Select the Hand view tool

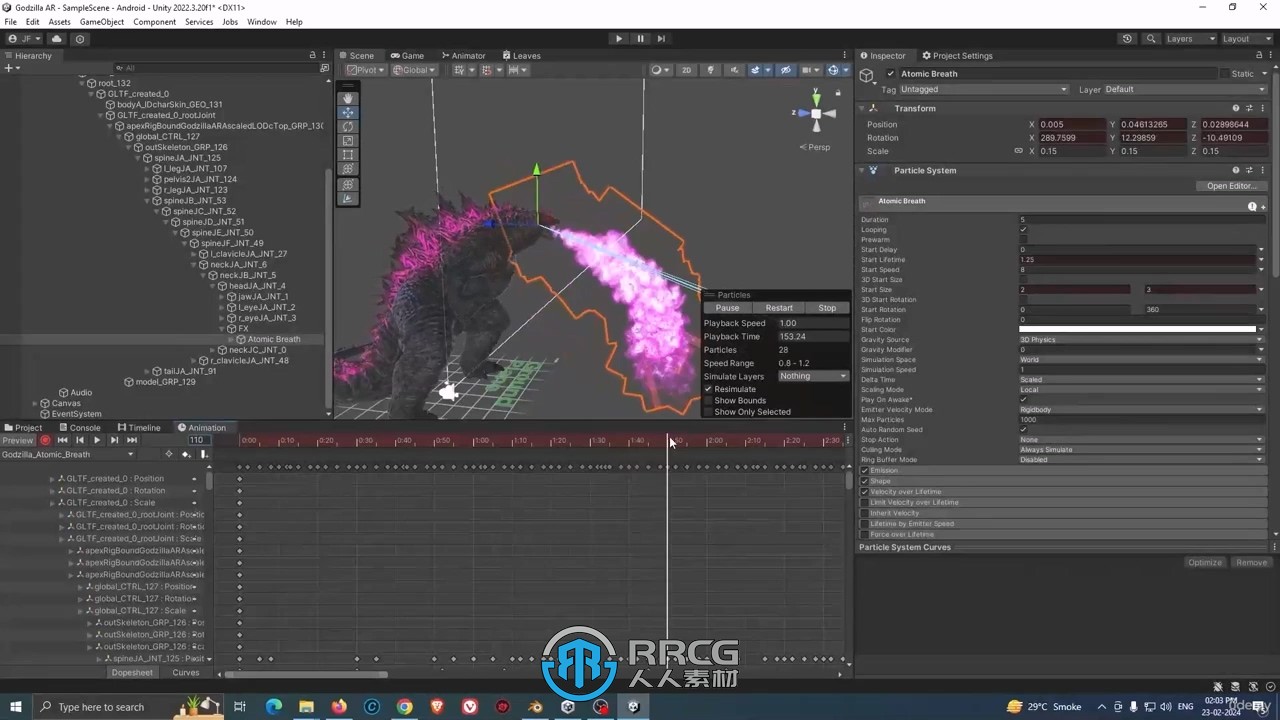click(348, 98)
